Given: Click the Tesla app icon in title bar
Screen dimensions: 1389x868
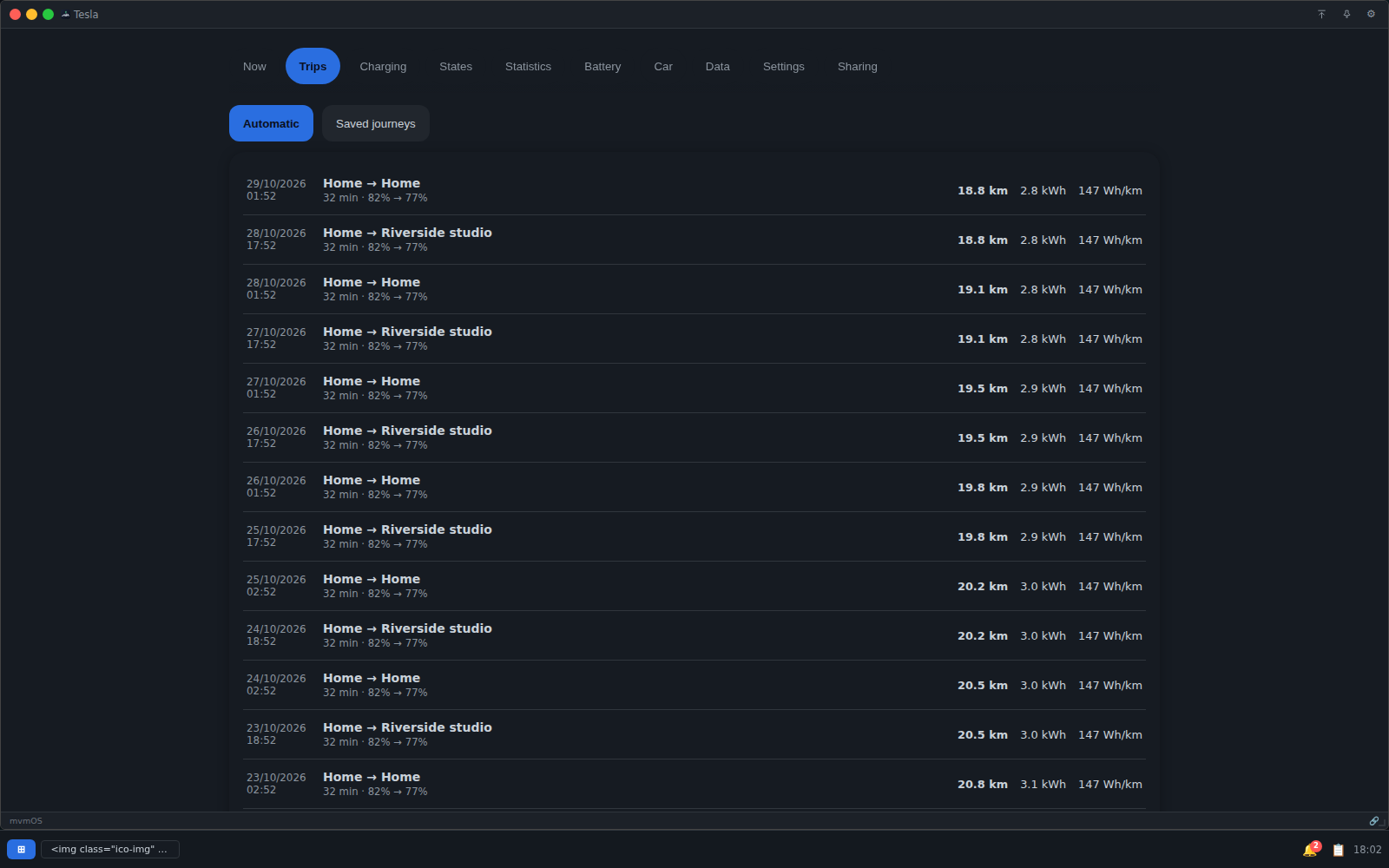Looking at the screenshot, I should coord(65,14).
